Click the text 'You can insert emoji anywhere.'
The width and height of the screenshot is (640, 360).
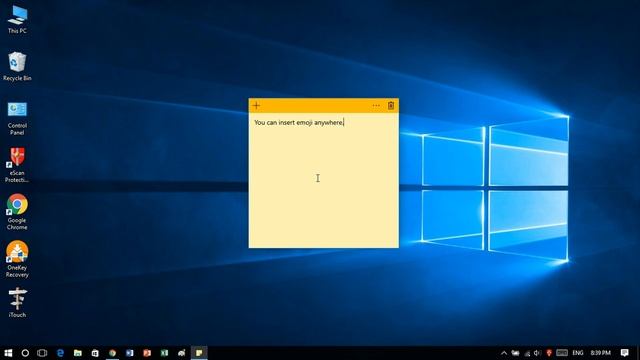(299, 122)
